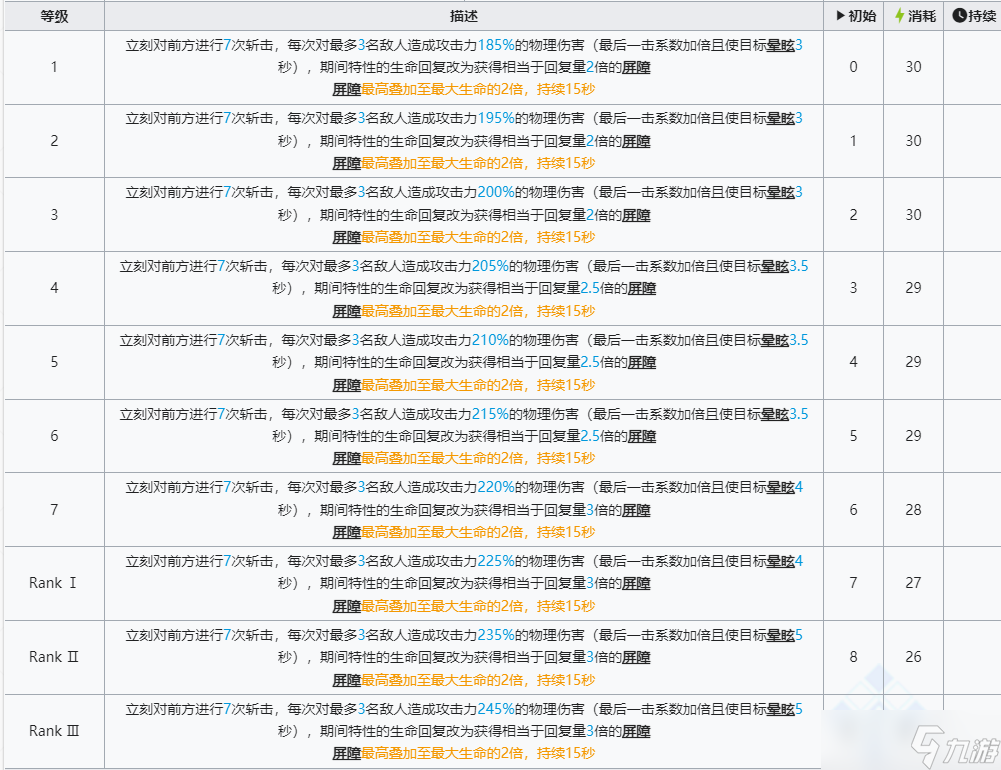Click 屏障 link after 回复量2.5倍的 in level 5 row
Image resolution: width=1001 pixels, height=770 pixels.
642,362
